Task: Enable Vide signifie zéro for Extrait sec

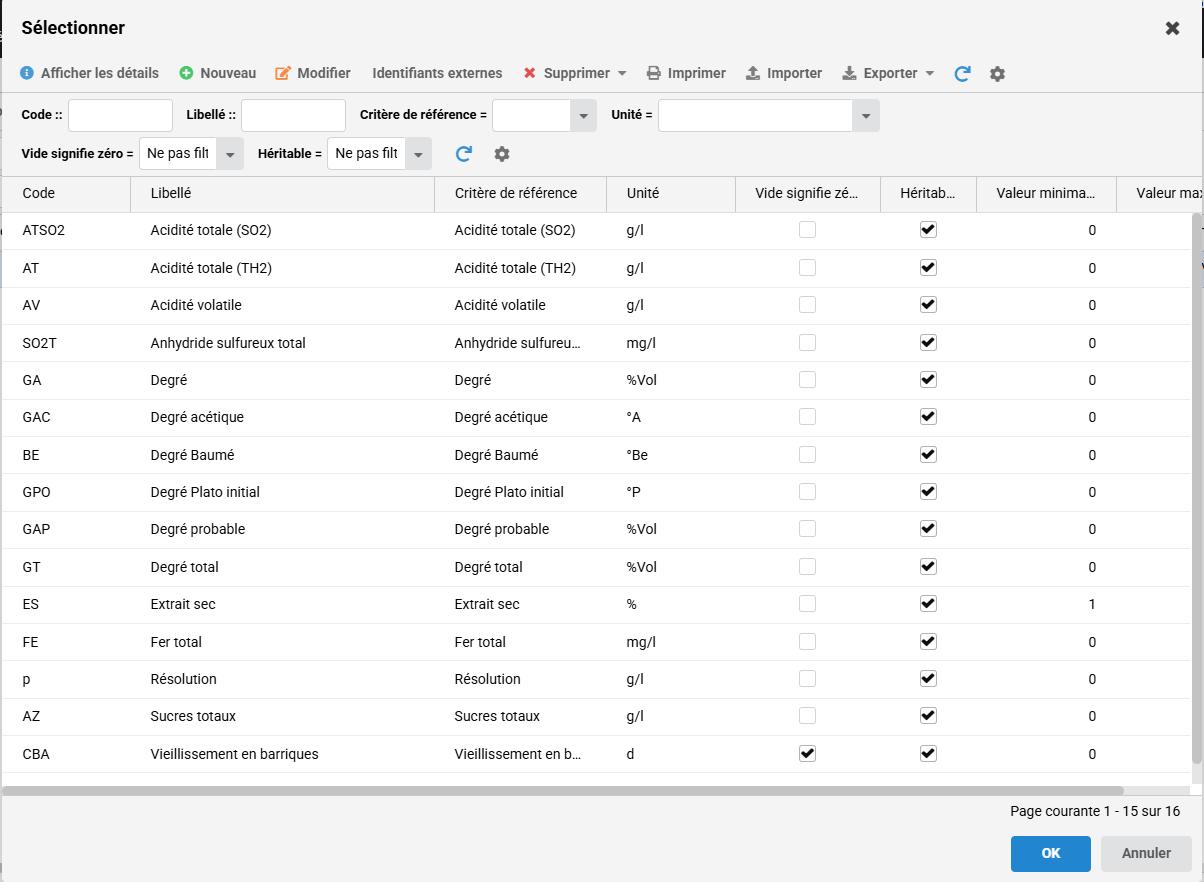Action: pyautogui.click(x=807, y=604)
